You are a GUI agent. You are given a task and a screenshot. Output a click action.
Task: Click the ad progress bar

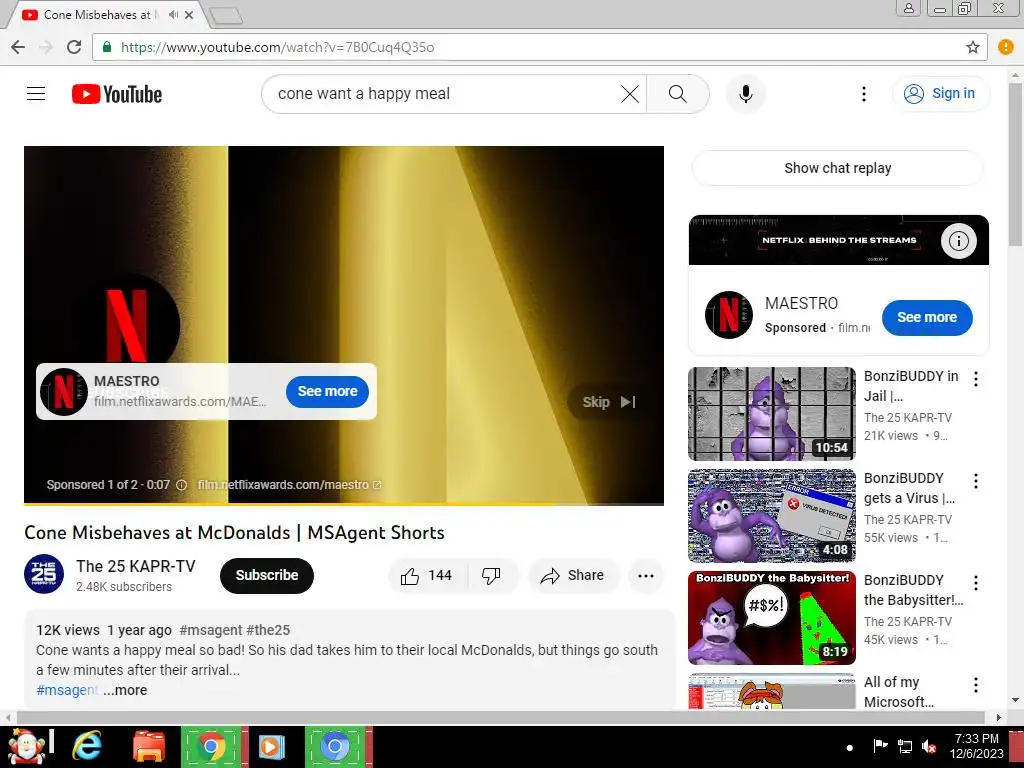tap(344, 504)
